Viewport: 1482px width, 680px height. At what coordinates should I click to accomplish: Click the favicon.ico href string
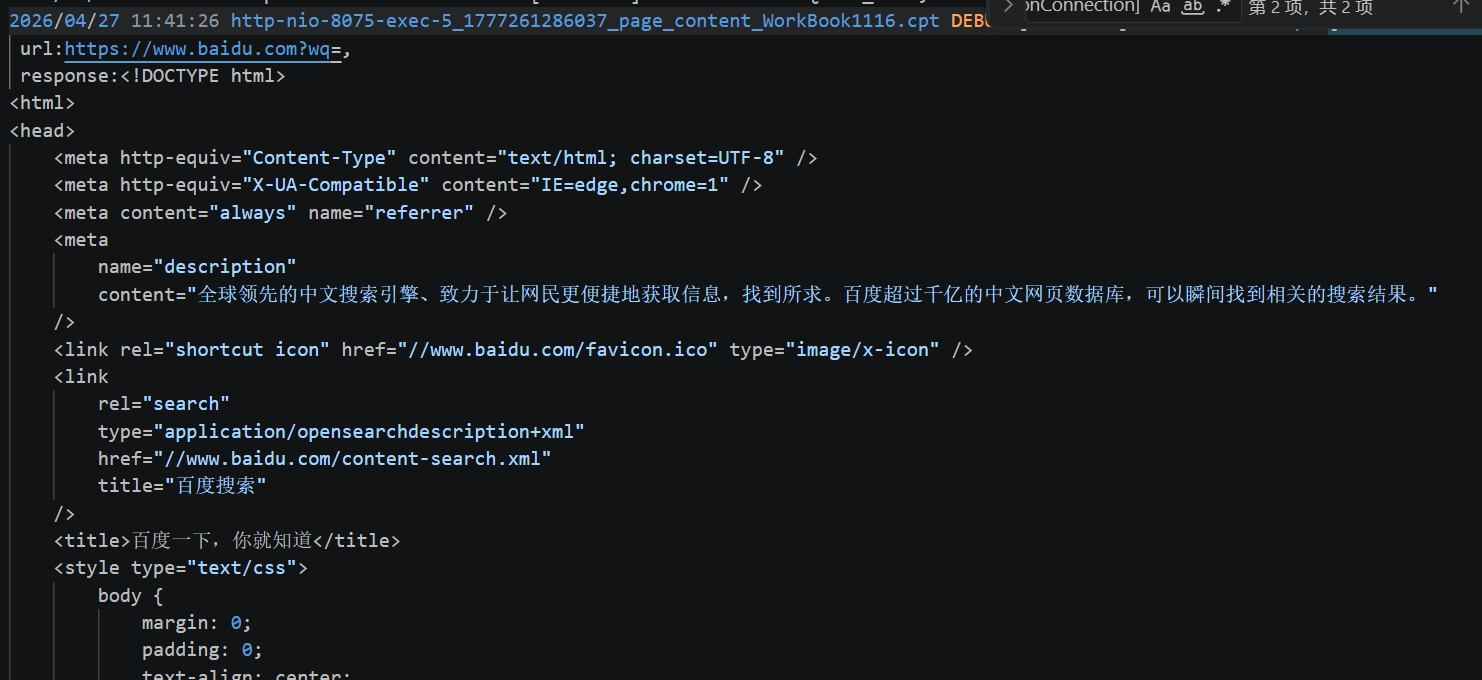tap(558, 350)
